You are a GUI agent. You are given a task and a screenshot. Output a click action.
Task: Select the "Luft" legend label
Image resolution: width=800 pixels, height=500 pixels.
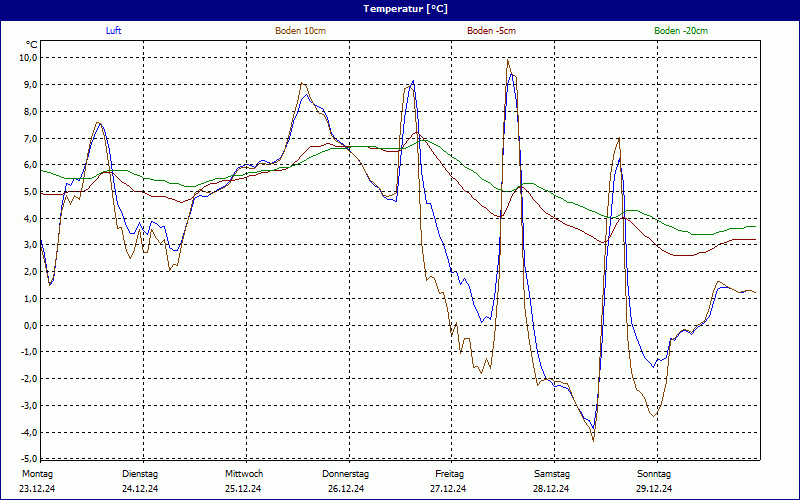coord(114,31)
